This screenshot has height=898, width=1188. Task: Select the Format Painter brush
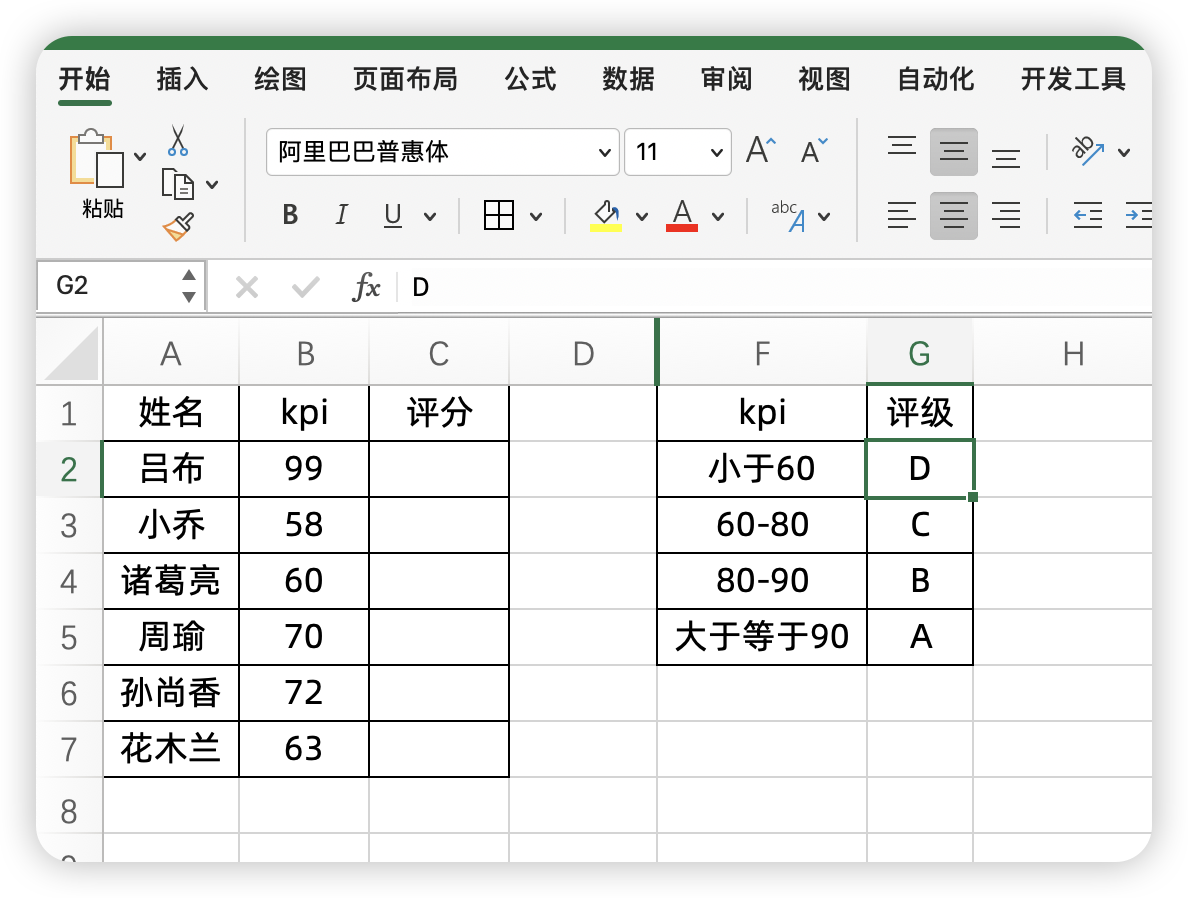click(x=178, y=226)
